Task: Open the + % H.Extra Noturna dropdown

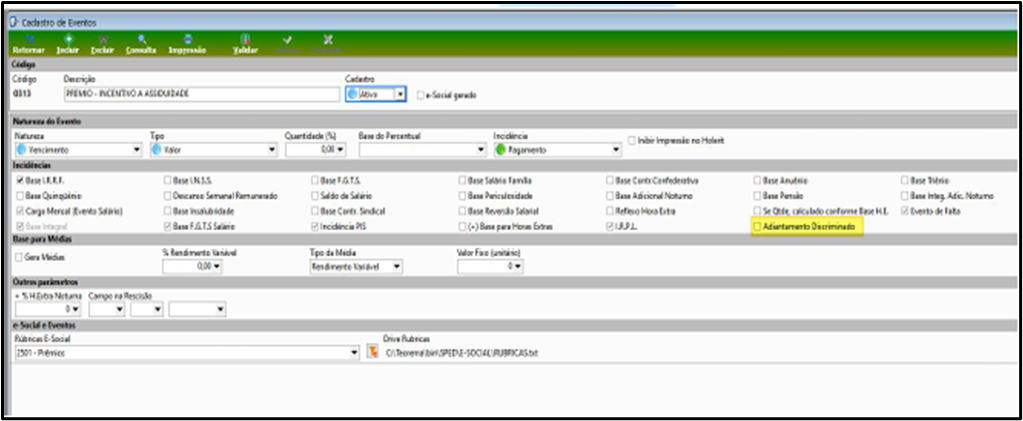Action: (x=76, y=309)
